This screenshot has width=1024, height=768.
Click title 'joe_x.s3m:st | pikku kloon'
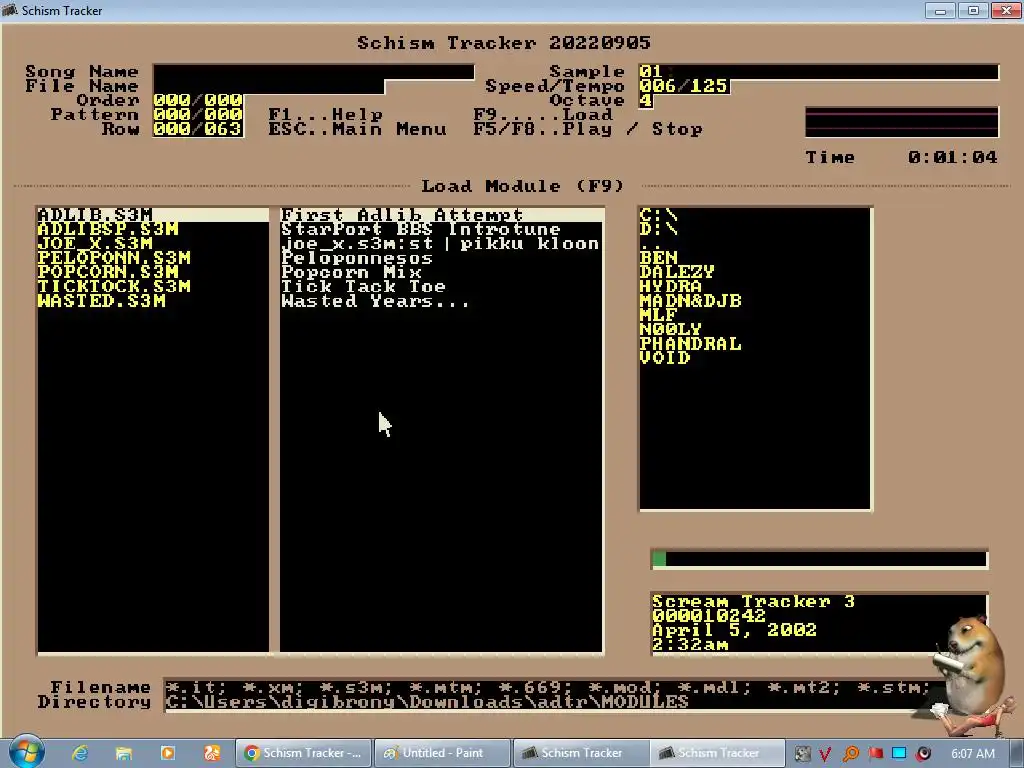click(440, 244)
